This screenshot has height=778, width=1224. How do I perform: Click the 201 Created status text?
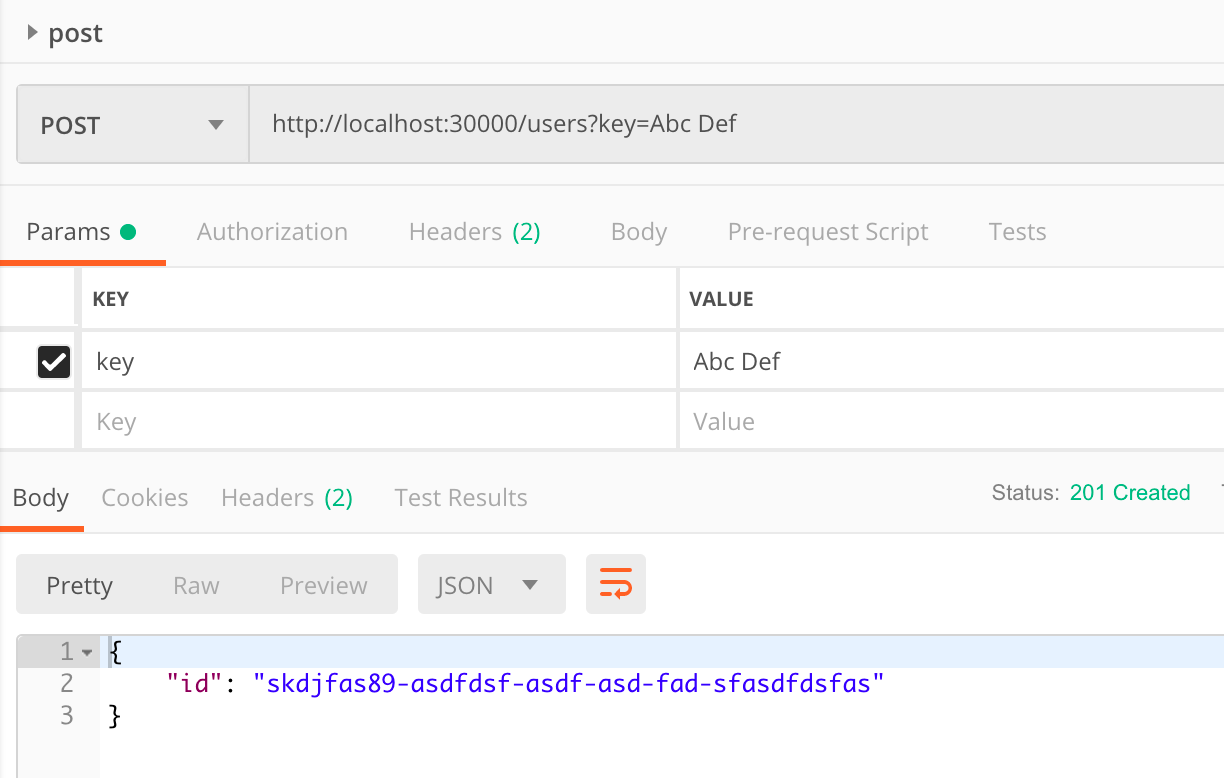click(x=1130, y=492)
